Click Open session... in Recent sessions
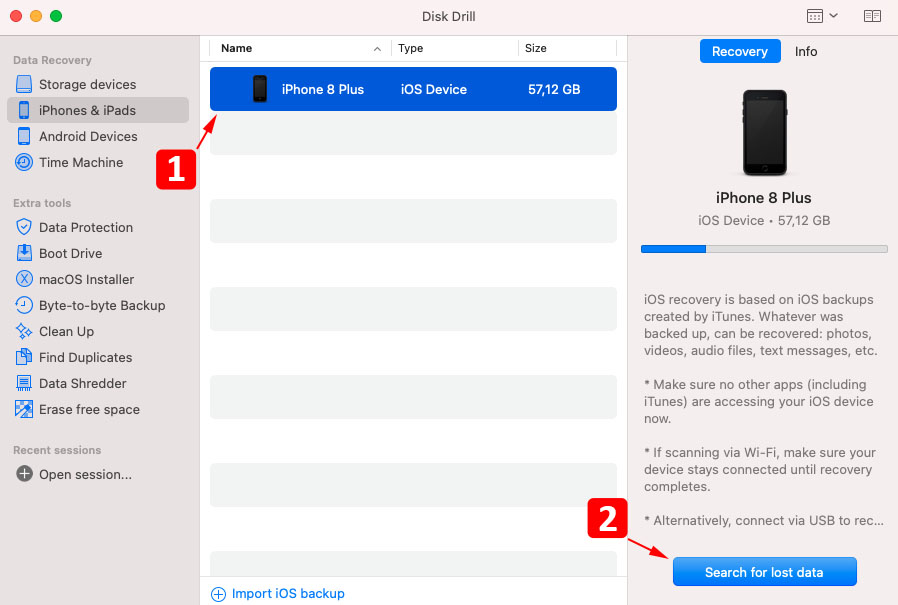Viewport: 898px width, 605px height. pos(85,474)
